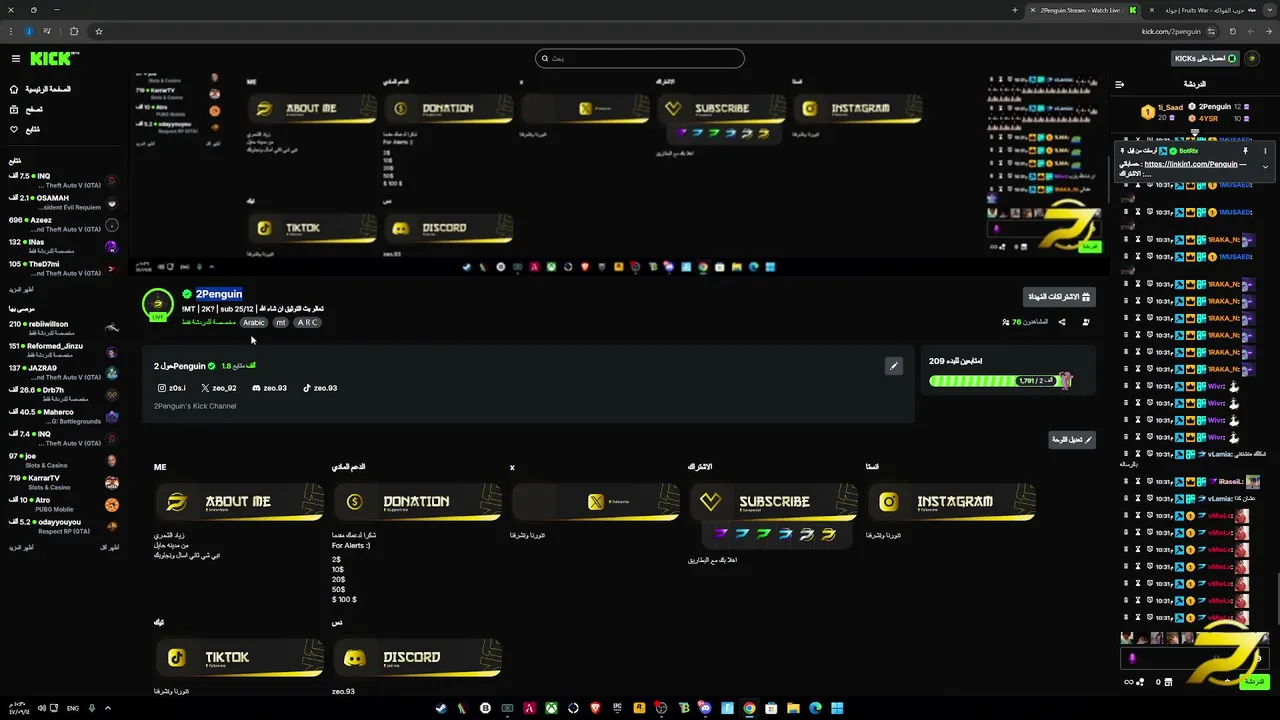This screenshot has width=1280, height=720.
Task: Click the edit pencil in About panel
Action: [x=894, y=366]
